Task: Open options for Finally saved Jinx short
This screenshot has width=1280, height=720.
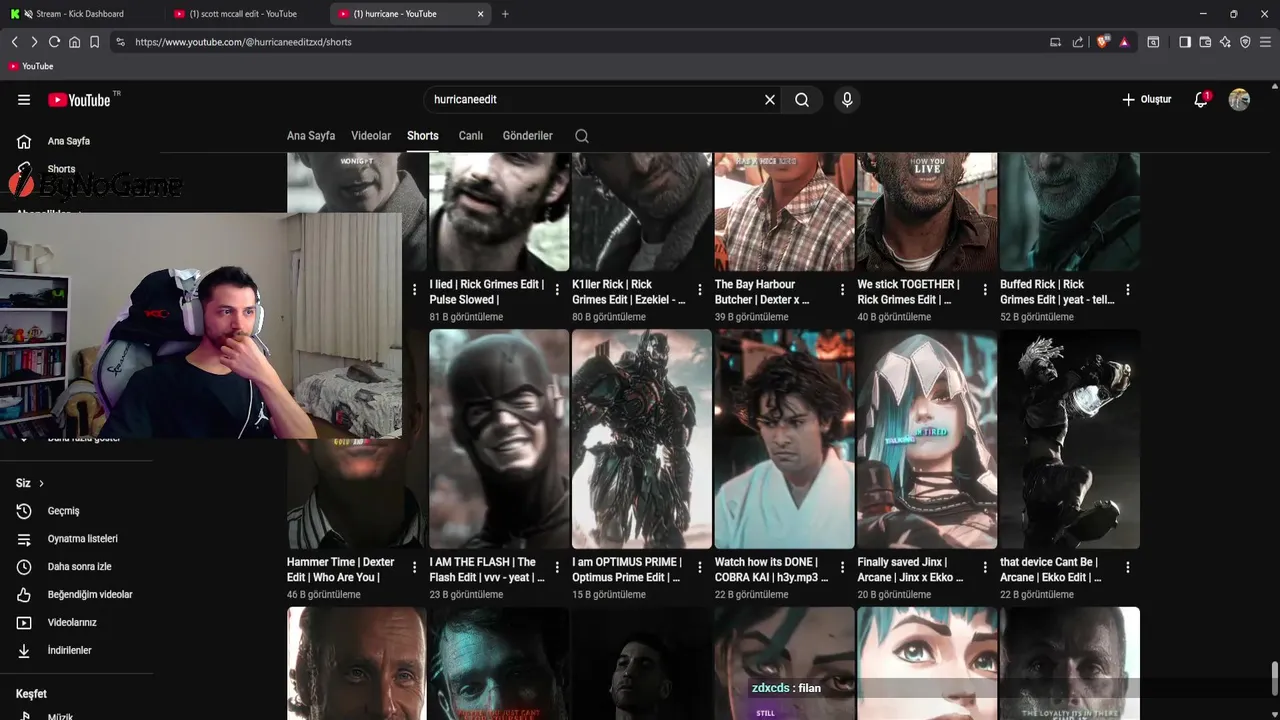Action: [x=985, y=567]
